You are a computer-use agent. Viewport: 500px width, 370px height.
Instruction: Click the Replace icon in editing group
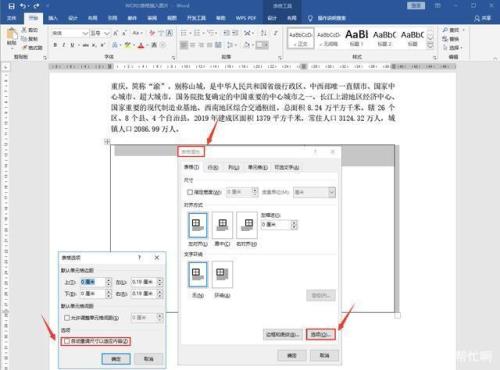point(445,39)
